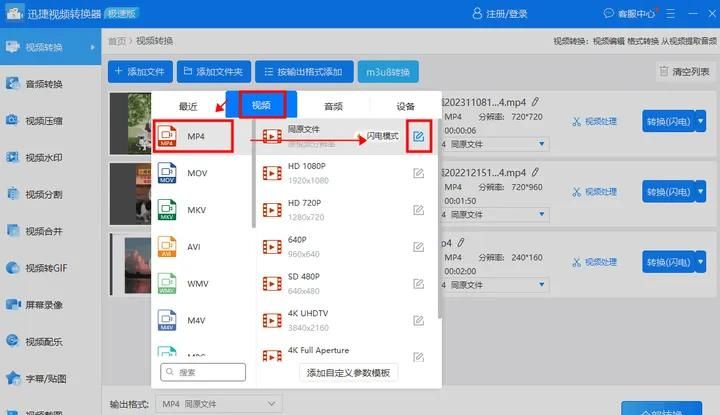Click the 搜索 search field in the format popup
This screenshot has width=720, height=415.
203,372
